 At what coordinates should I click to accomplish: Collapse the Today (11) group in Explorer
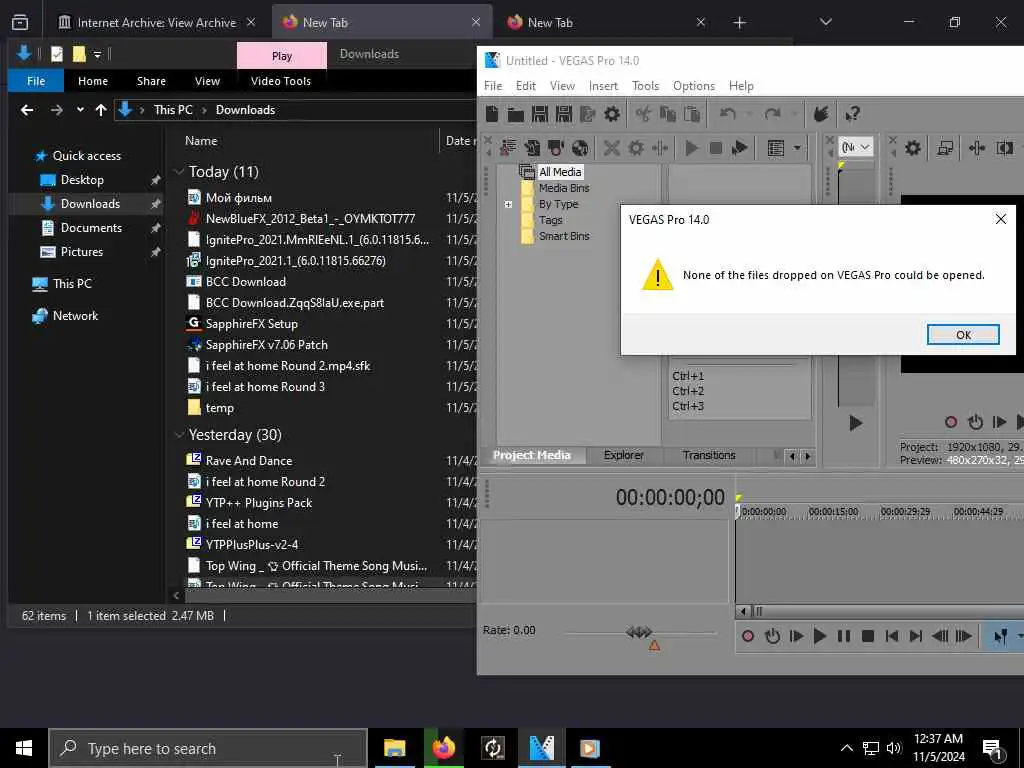pyautogui.click(x=178, y=172)
